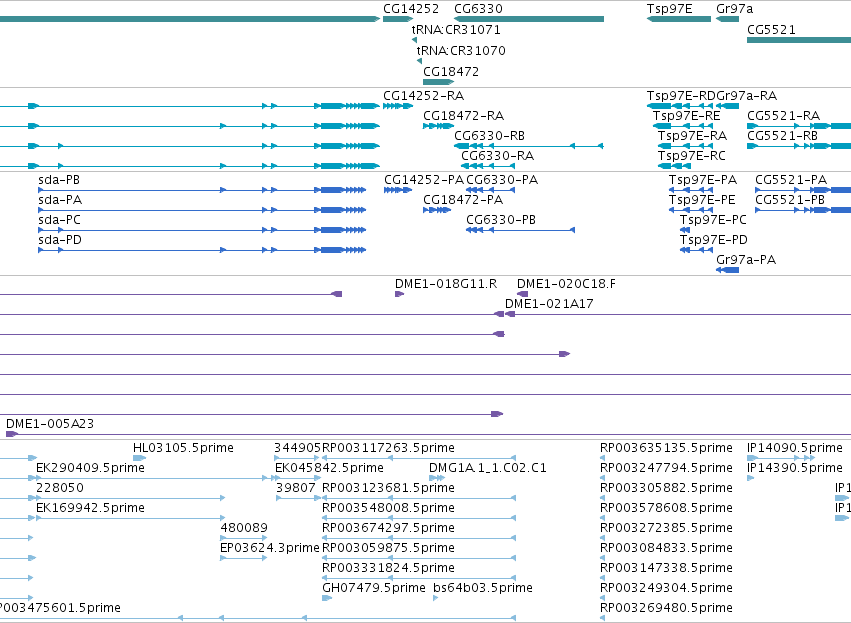Select Tsp97E-RE transcript label
This screenshot has width=851, height=623.
[687, 116]
